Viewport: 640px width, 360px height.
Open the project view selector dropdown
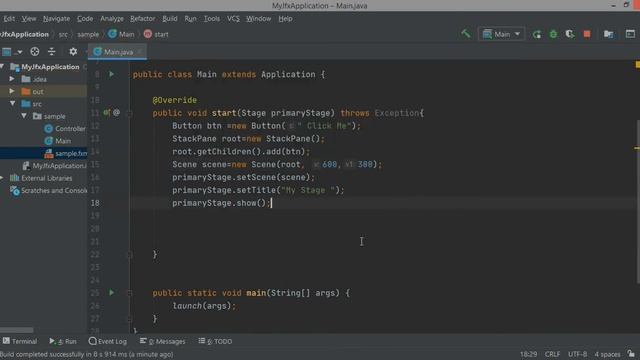(11, 52)
